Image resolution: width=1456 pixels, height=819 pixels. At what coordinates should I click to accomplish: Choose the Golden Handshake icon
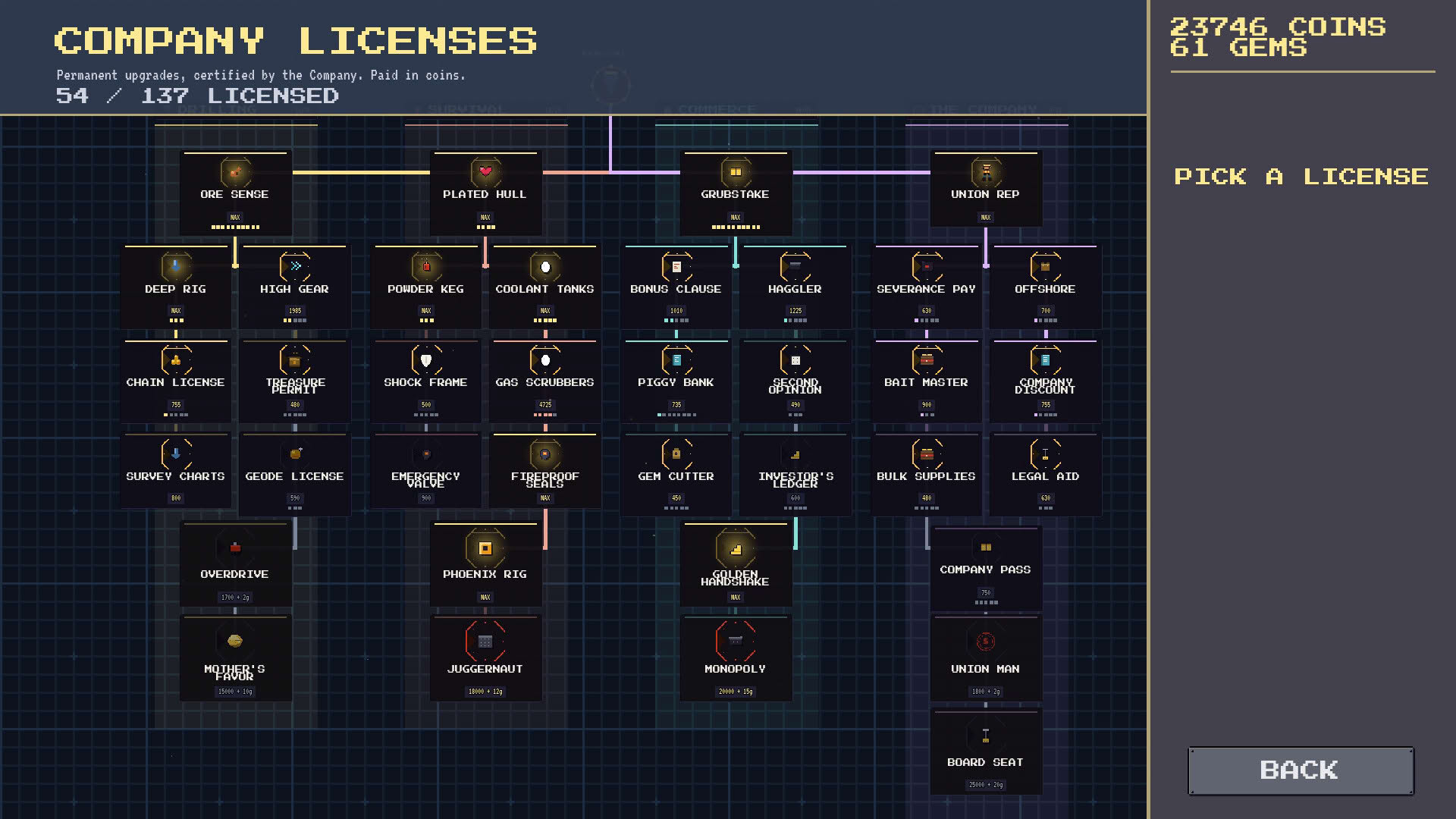click(736, 548)
